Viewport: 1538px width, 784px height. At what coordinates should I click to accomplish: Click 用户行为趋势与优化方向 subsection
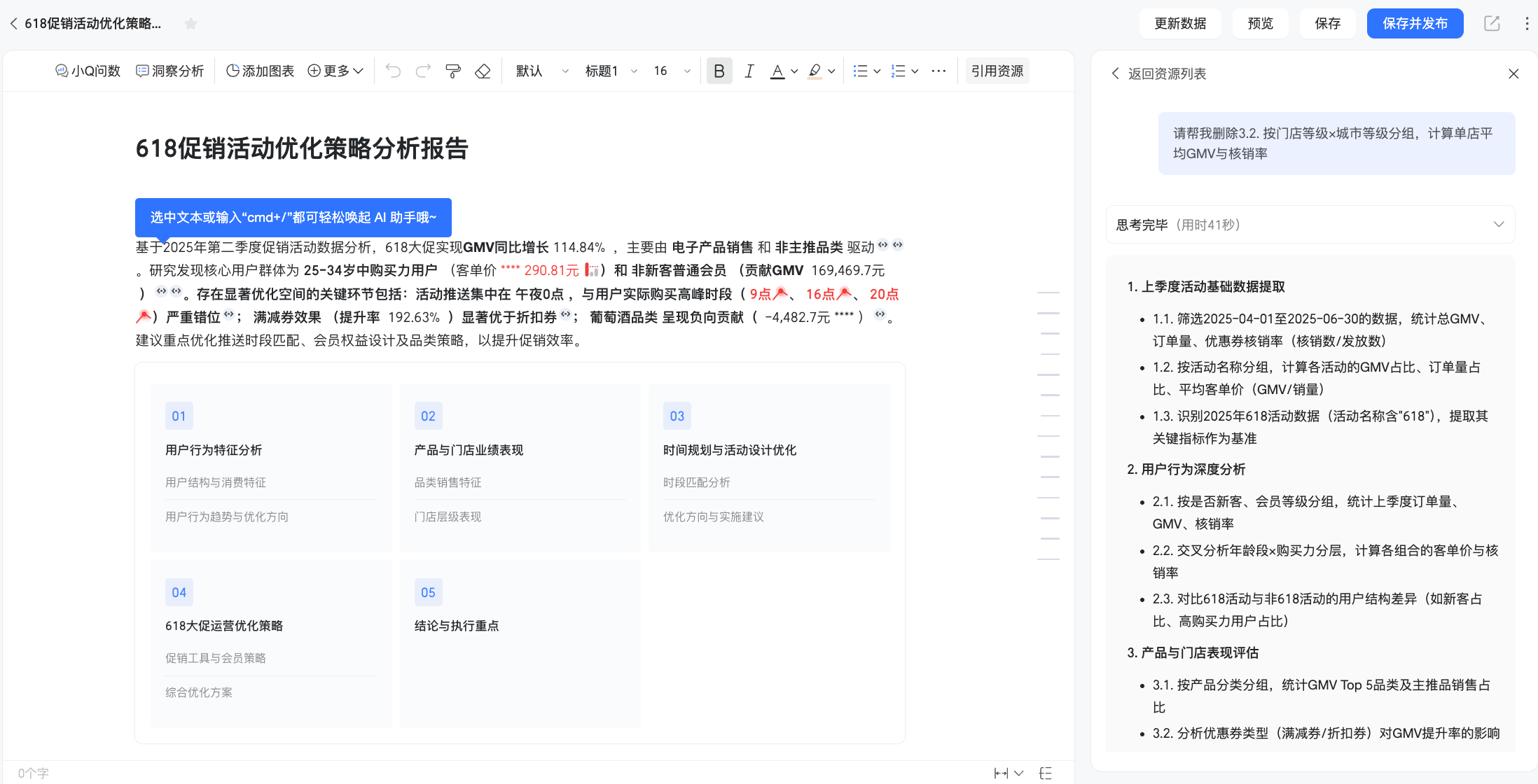click(x=227, y=517)
